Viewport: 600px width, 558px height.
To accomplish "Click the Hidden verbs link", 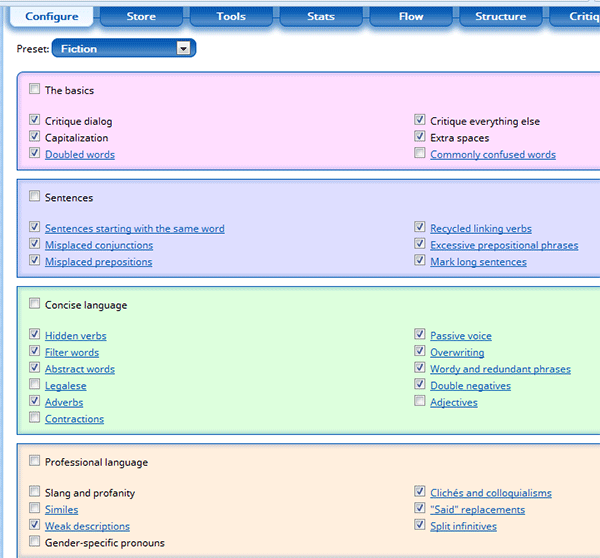I will point(75,336).
